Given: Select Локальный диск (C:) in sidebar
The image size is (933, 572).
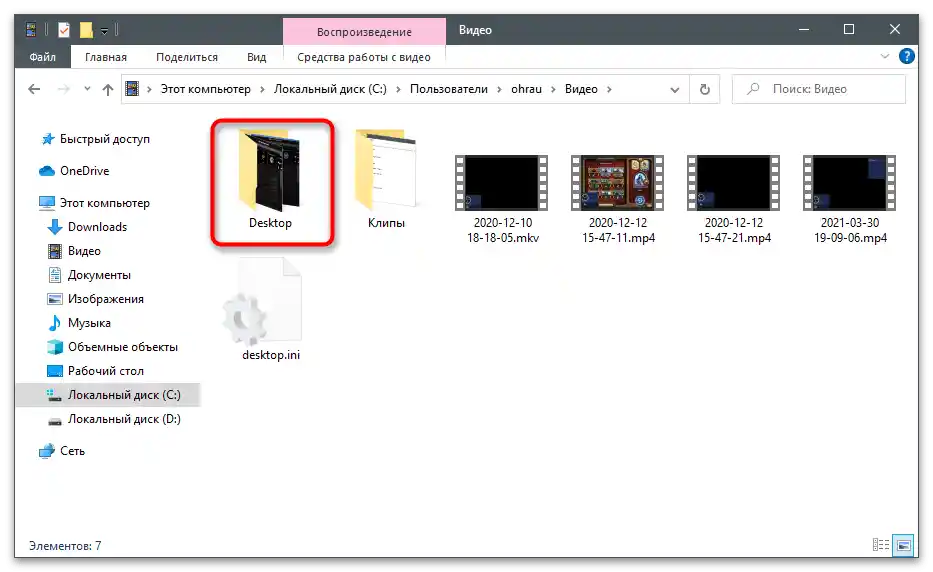Looking at the screenshot, I should coord(108,395).
